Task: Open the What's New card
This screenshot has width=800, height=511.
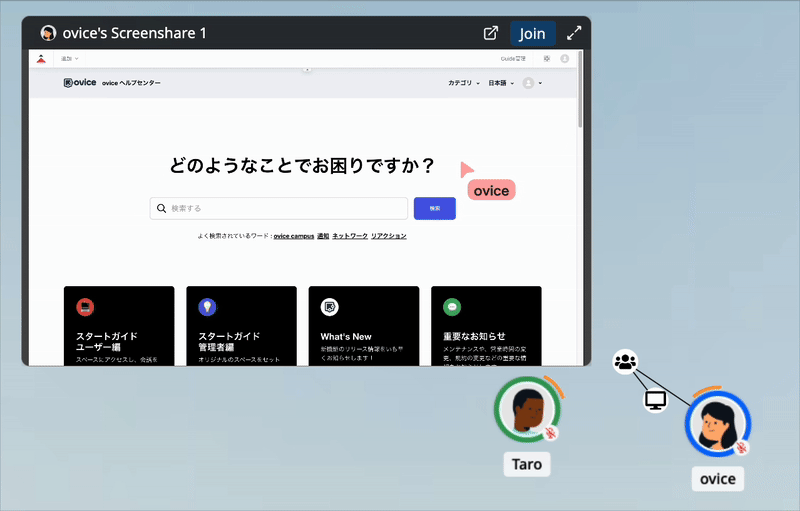Action: (x=364, y=326)
